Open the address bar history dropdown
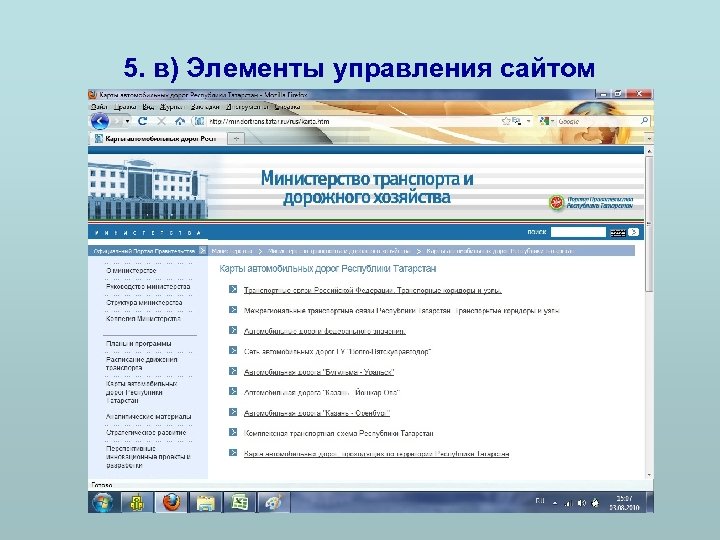The height and width of the screenshot is (540, 720). (529, 121)
